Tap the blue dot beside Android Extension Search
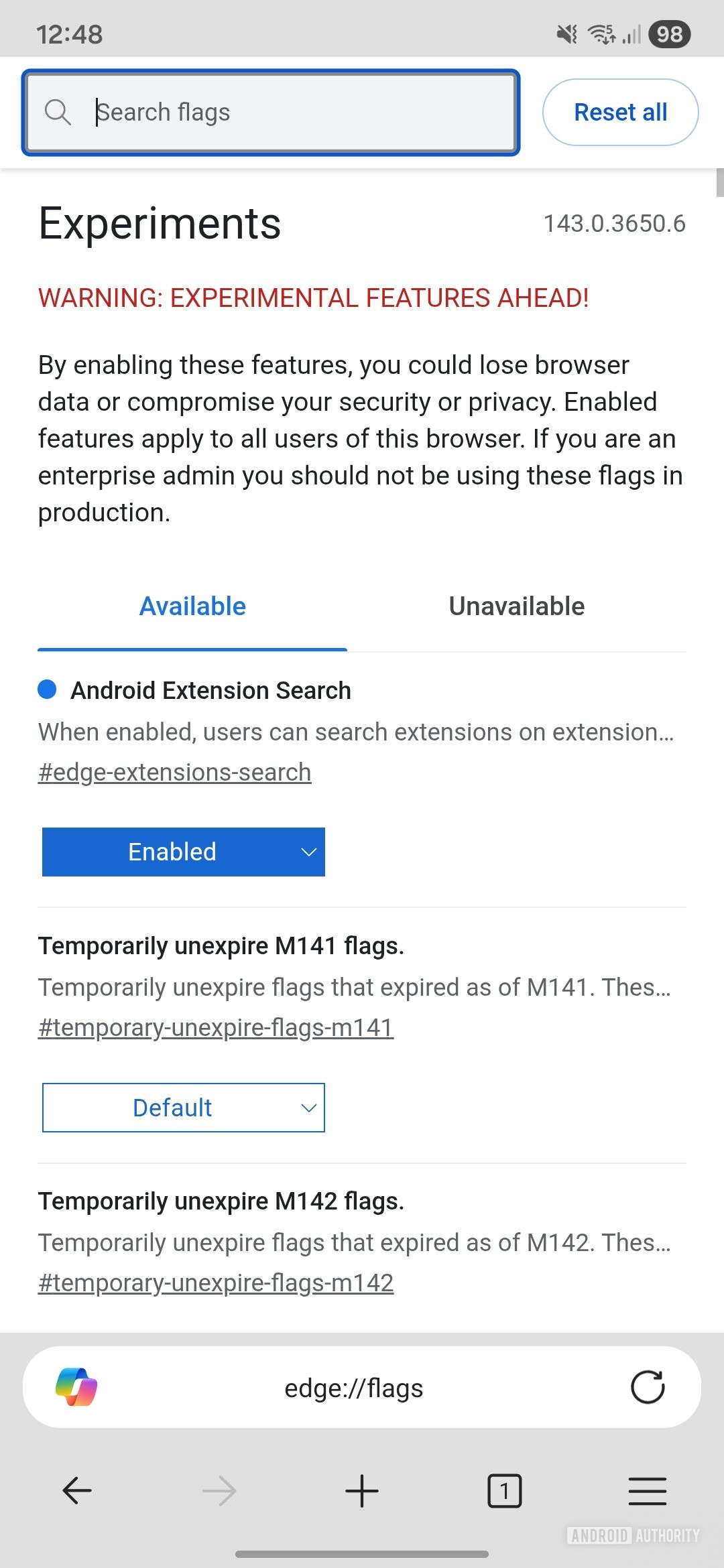Image resolution: width=724 pixels, height=1568 pixels. point(47,690)
